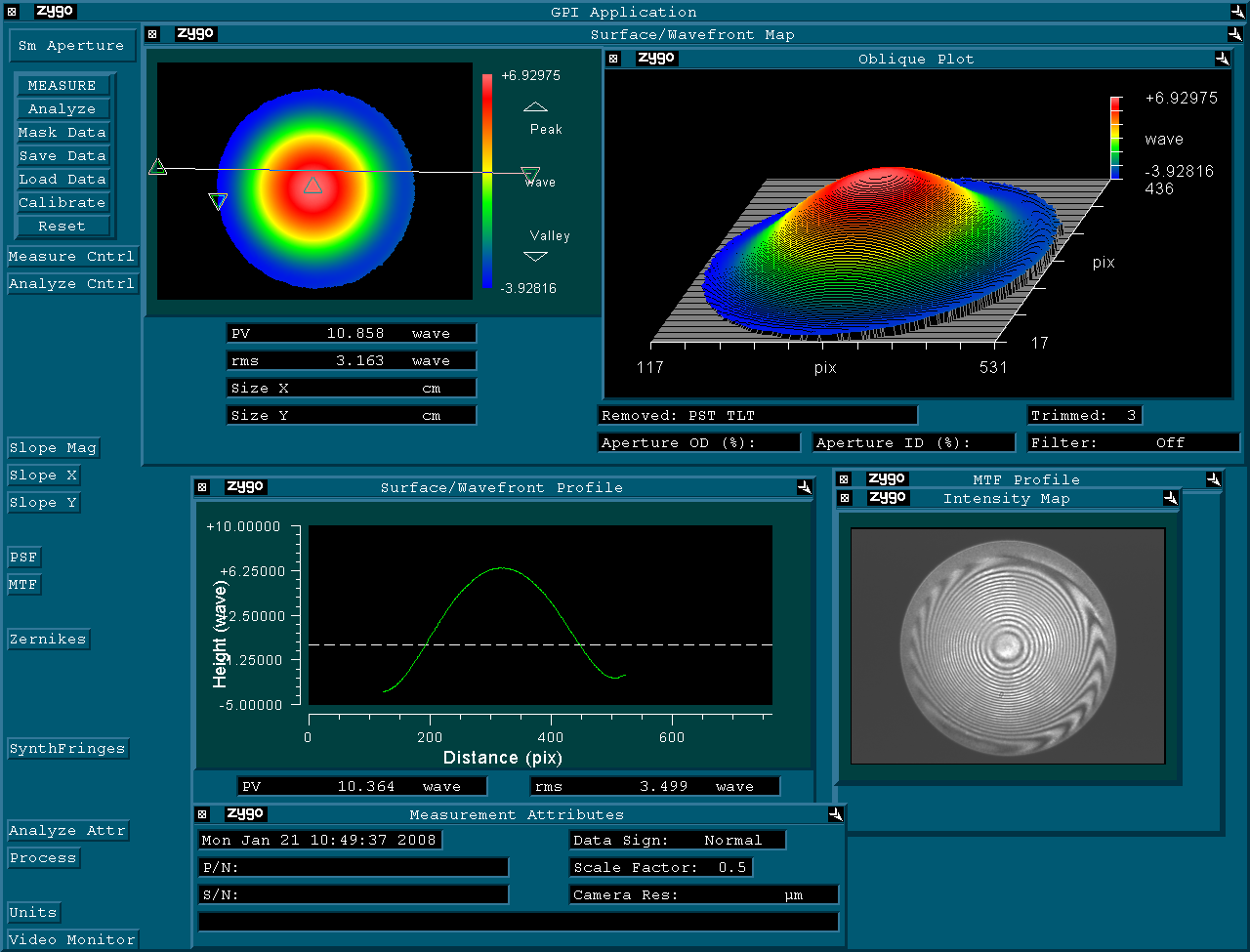Click the MEASURE button
The height and width of the screenshot is (952, 1250).
(62, 85)
